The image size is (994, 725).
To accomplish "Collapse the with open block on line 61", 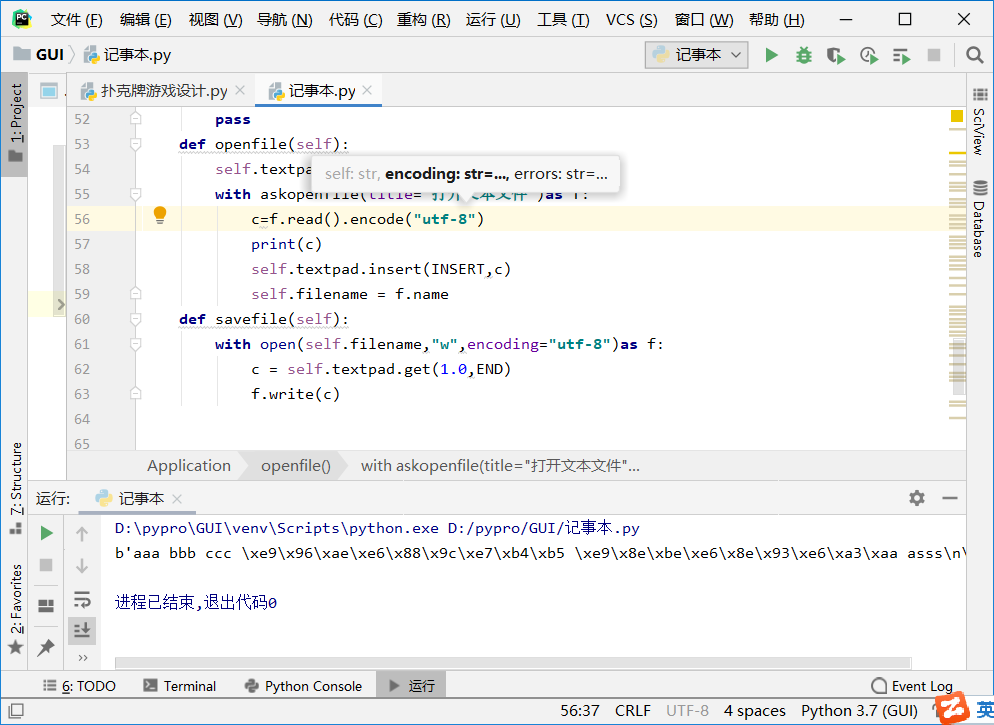I will pyautogui.click(x=135, y=344).
